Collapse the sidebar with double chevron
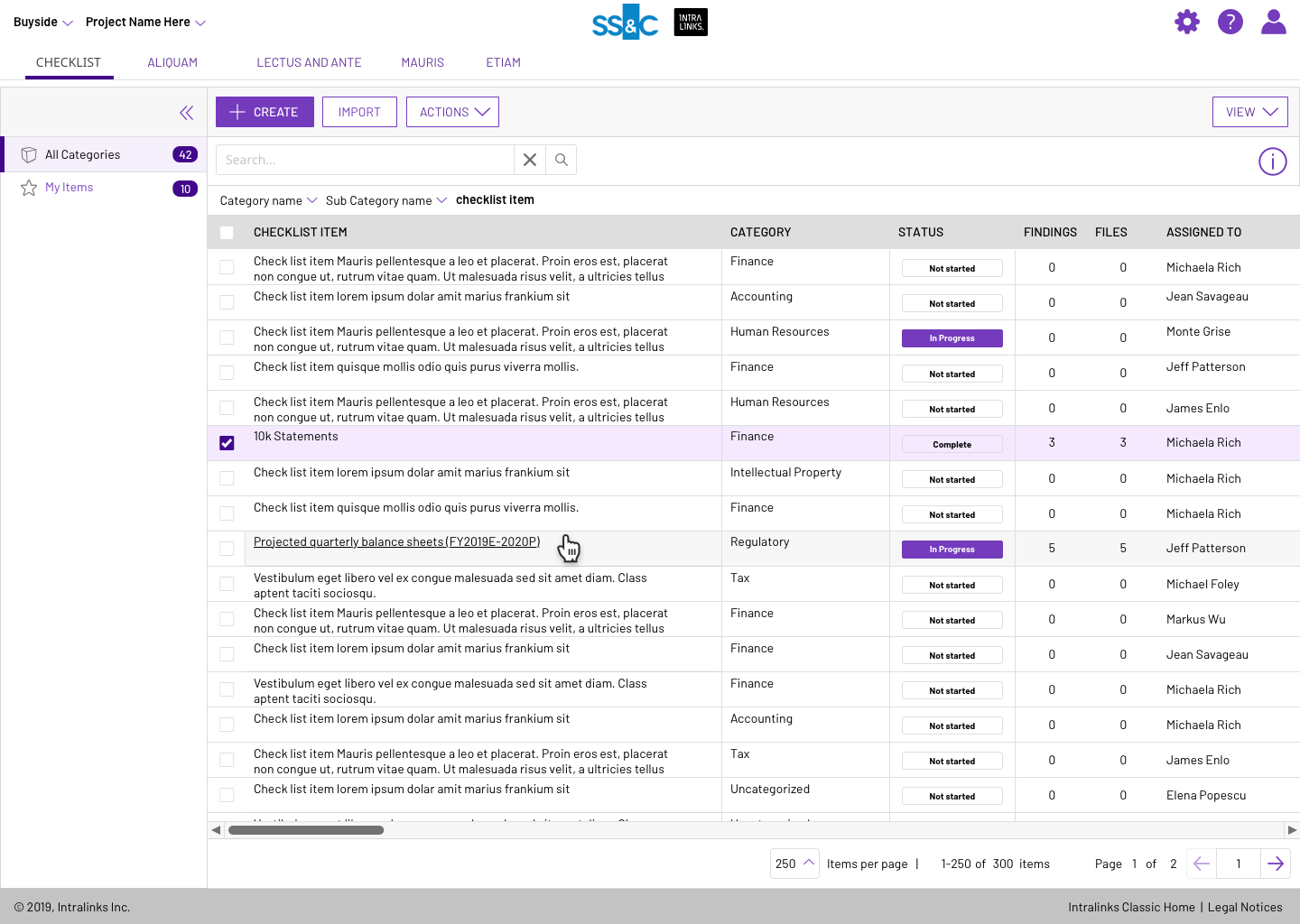Screen dimensions: 1300x924 [x=186, y=113]
